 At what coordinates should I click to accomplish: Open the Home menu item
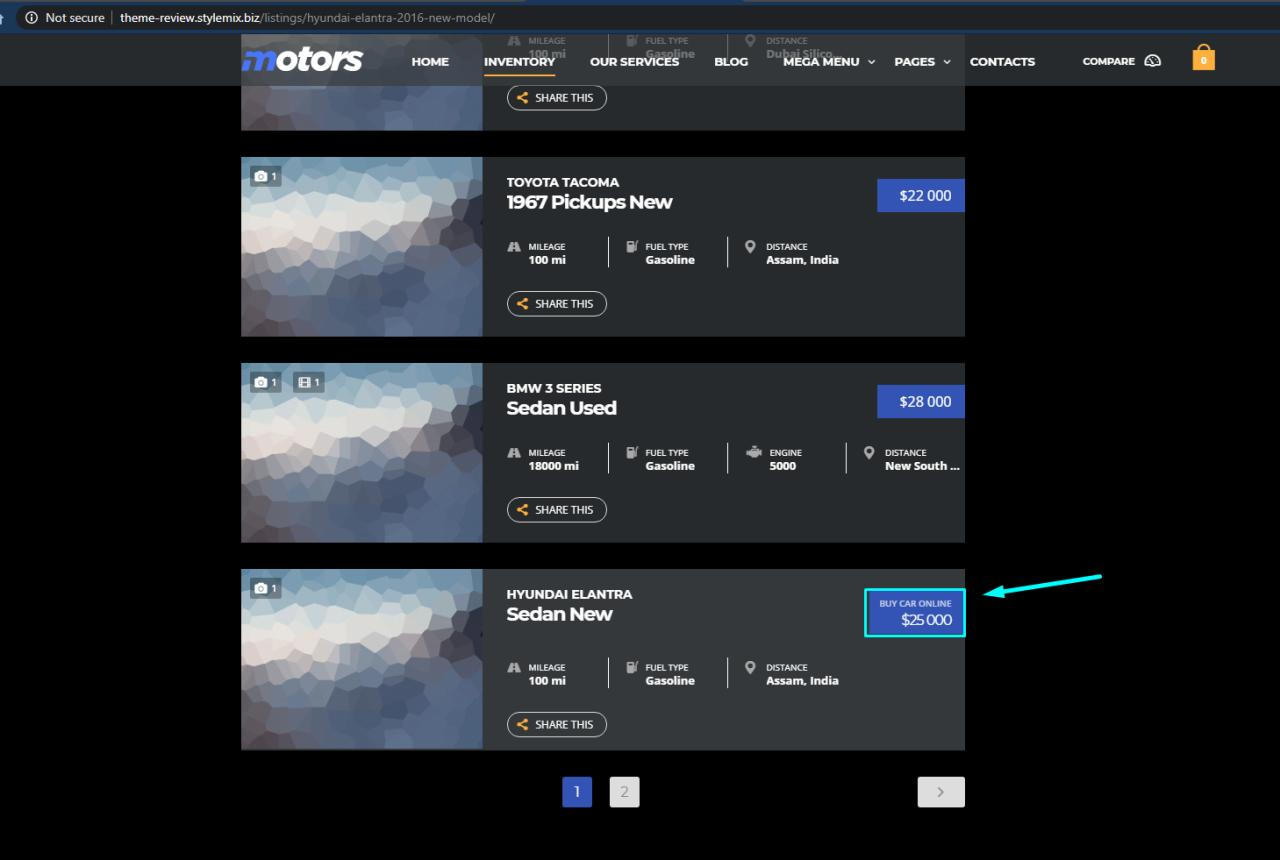[x=430, y=61]
